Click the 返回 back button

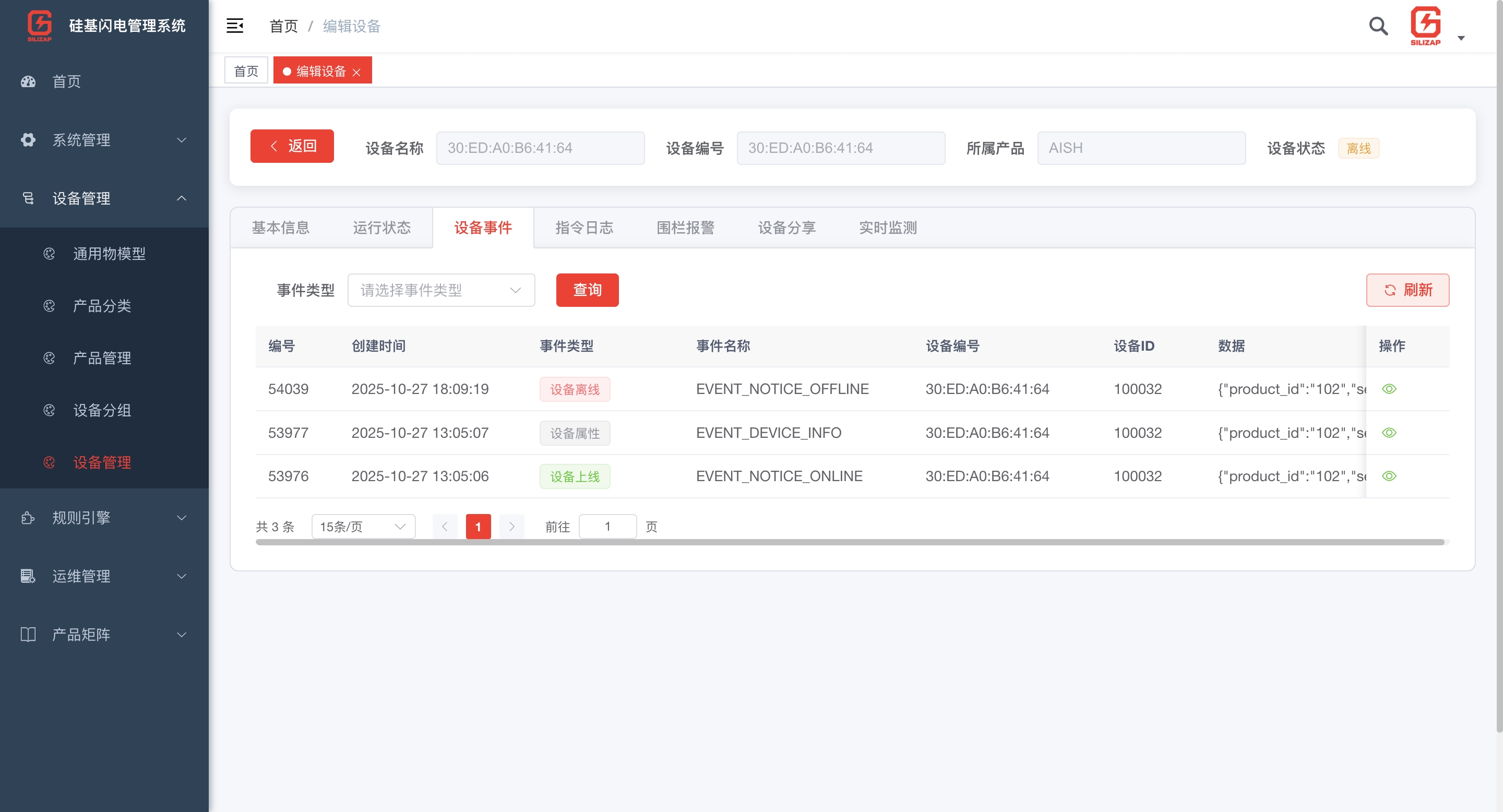click(x=292, y=146)
